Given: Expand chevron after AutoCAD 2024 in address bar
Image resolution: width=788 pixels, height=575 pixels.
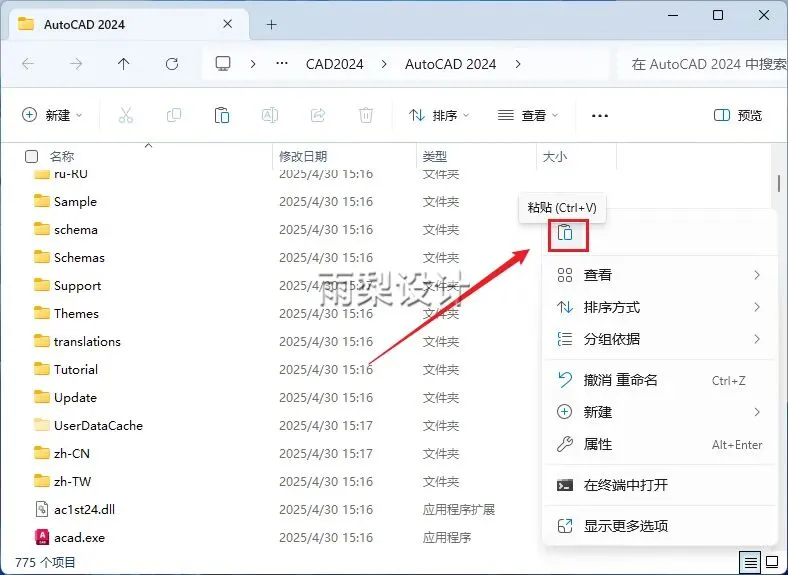Looking at the screenshot, I should 518,64.
